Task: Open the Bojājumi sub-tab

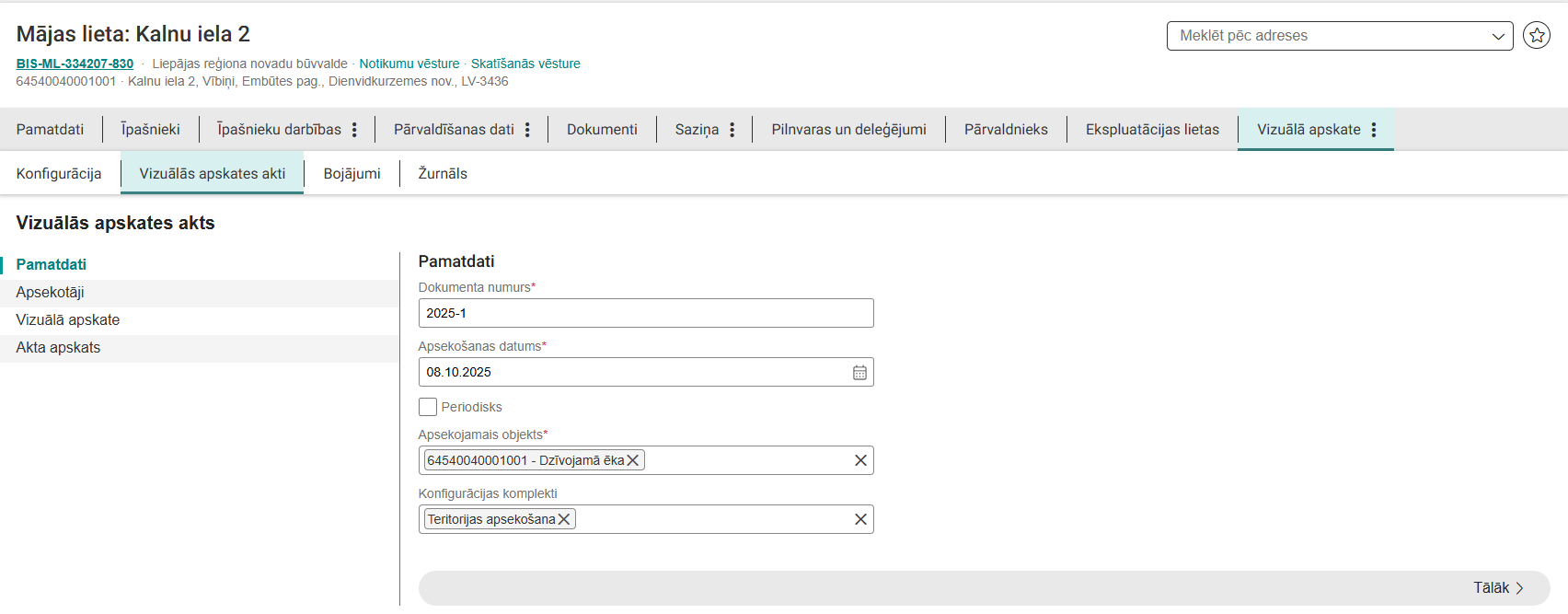Action: pyautogui.click(x=352, y=174)
